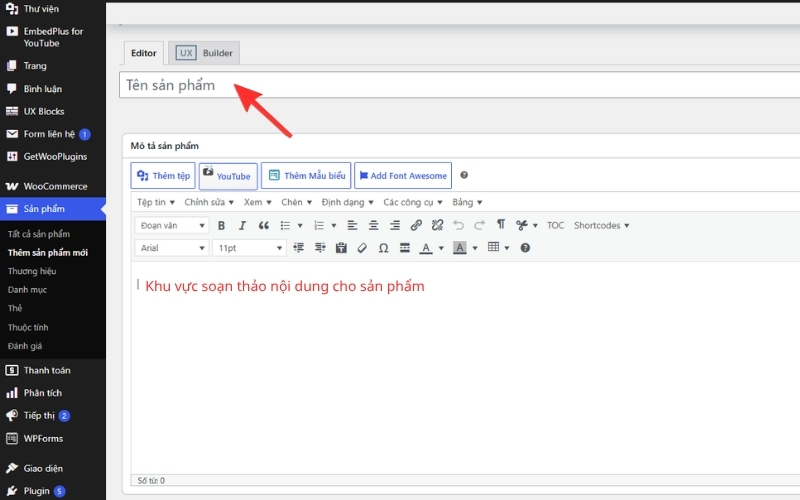
Task: Open the Định dạng menu
Action: click(347, 203)
